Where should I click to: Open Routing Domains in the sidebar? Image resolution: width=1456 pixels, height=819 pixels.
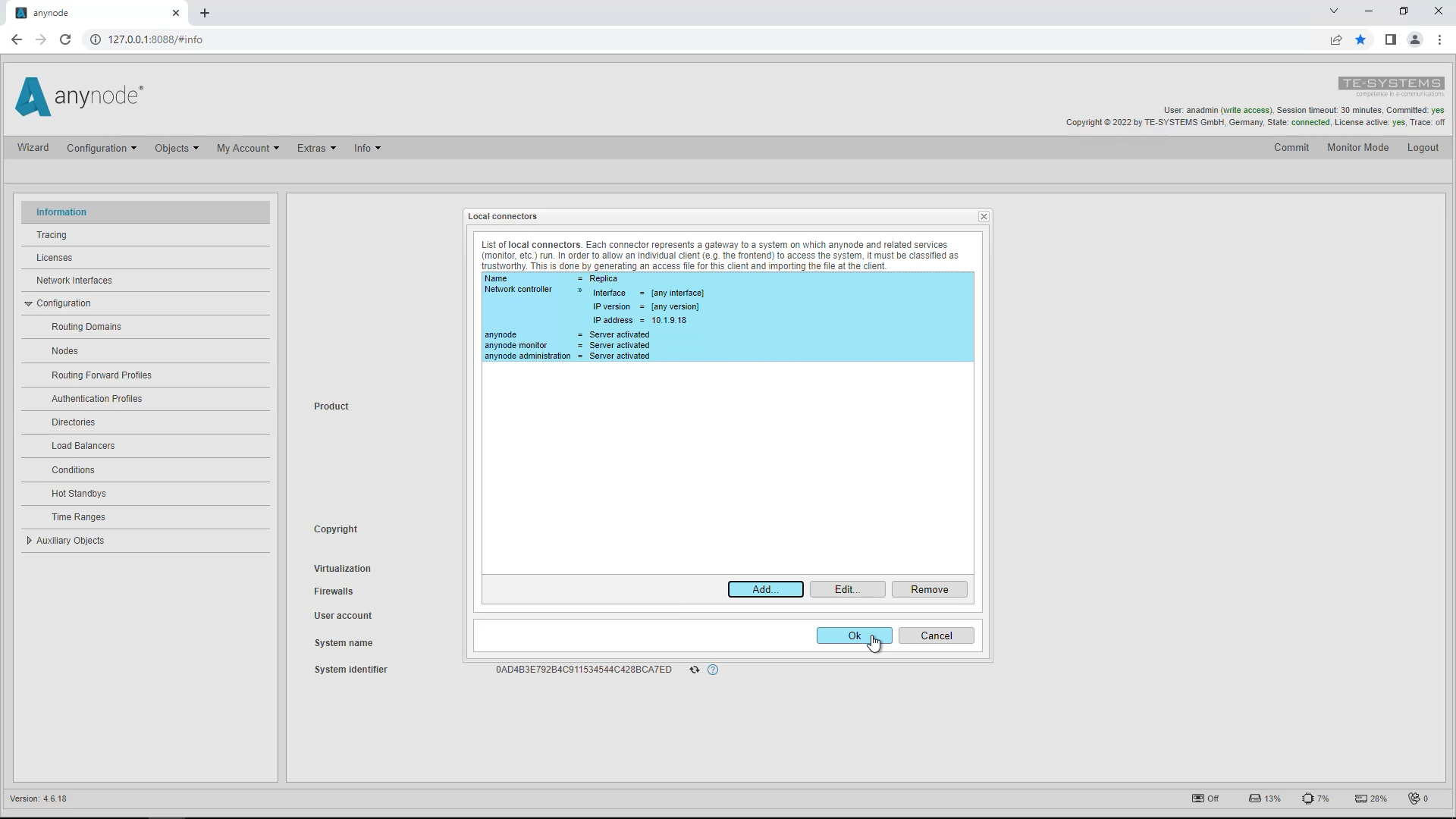pyautogui.click(x=146, y=327)
